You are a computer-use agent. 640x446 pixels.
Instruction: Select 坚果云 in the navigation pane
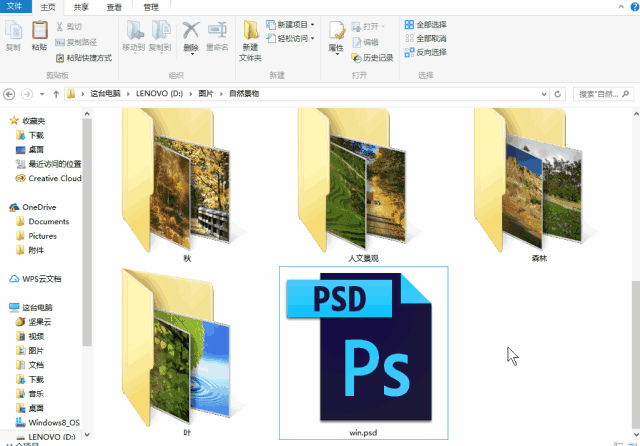(34, 322)
